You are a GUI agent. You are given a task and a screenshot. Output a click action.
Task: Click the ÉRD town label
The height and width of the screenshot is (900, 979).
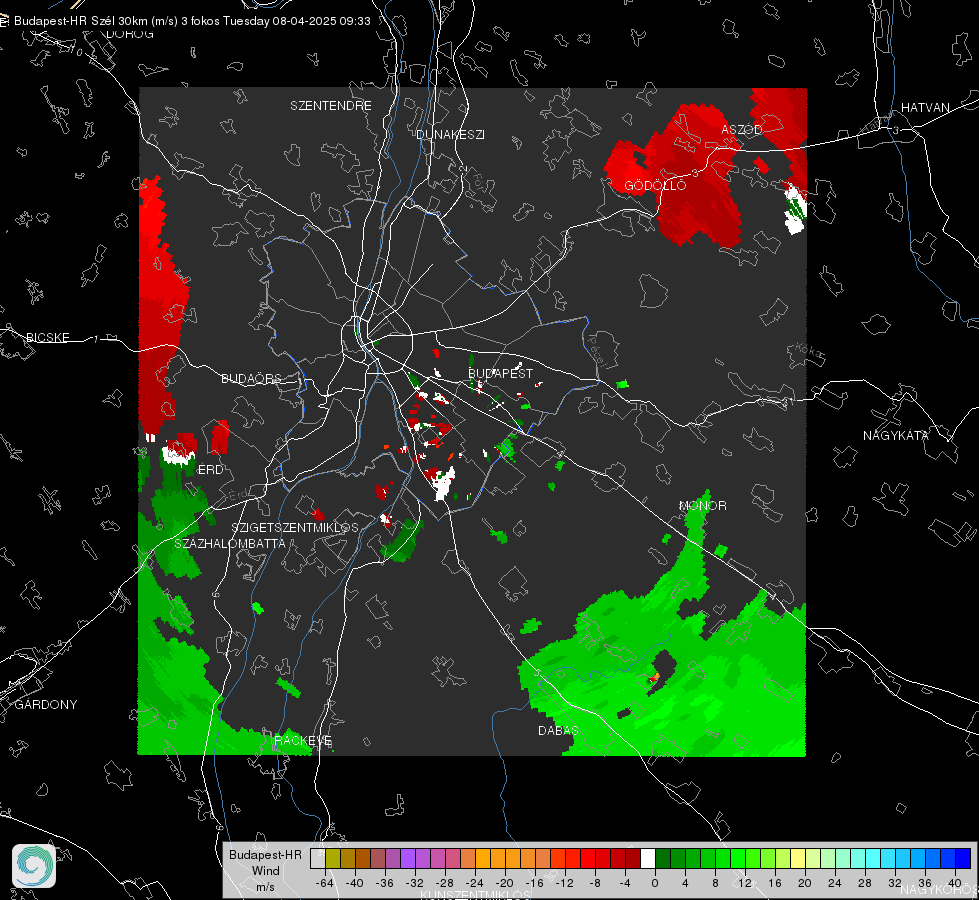(210, 470)
